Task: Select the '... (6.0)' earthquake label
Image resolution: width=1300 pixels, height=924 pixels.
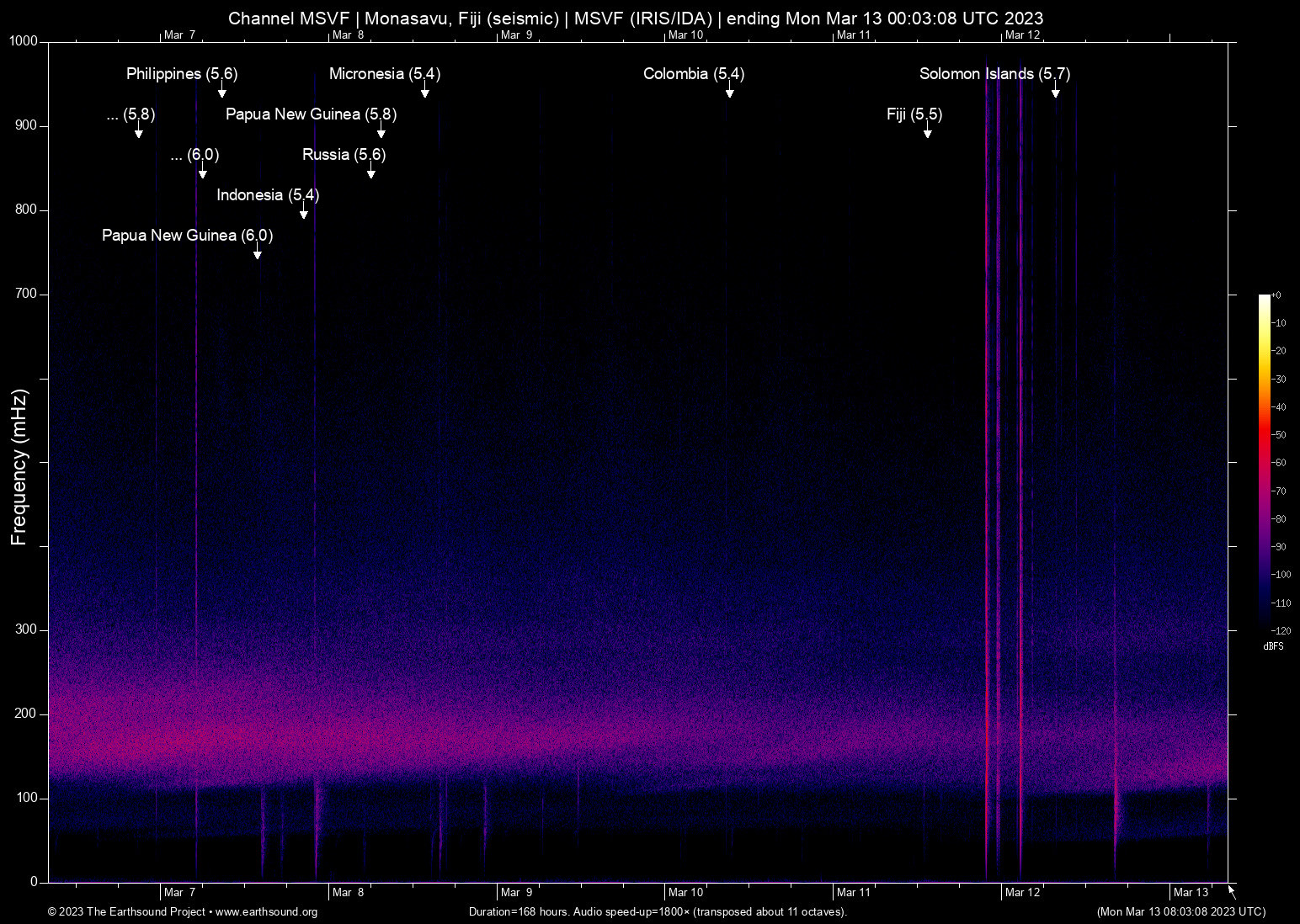Action: (x=194, y=155)
